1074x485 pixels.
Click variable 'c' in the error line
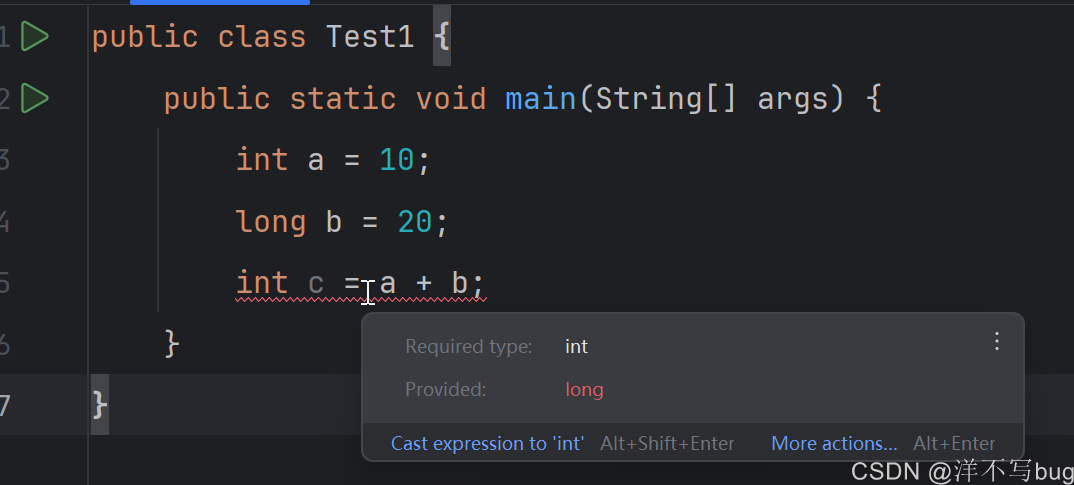point(316,284)
